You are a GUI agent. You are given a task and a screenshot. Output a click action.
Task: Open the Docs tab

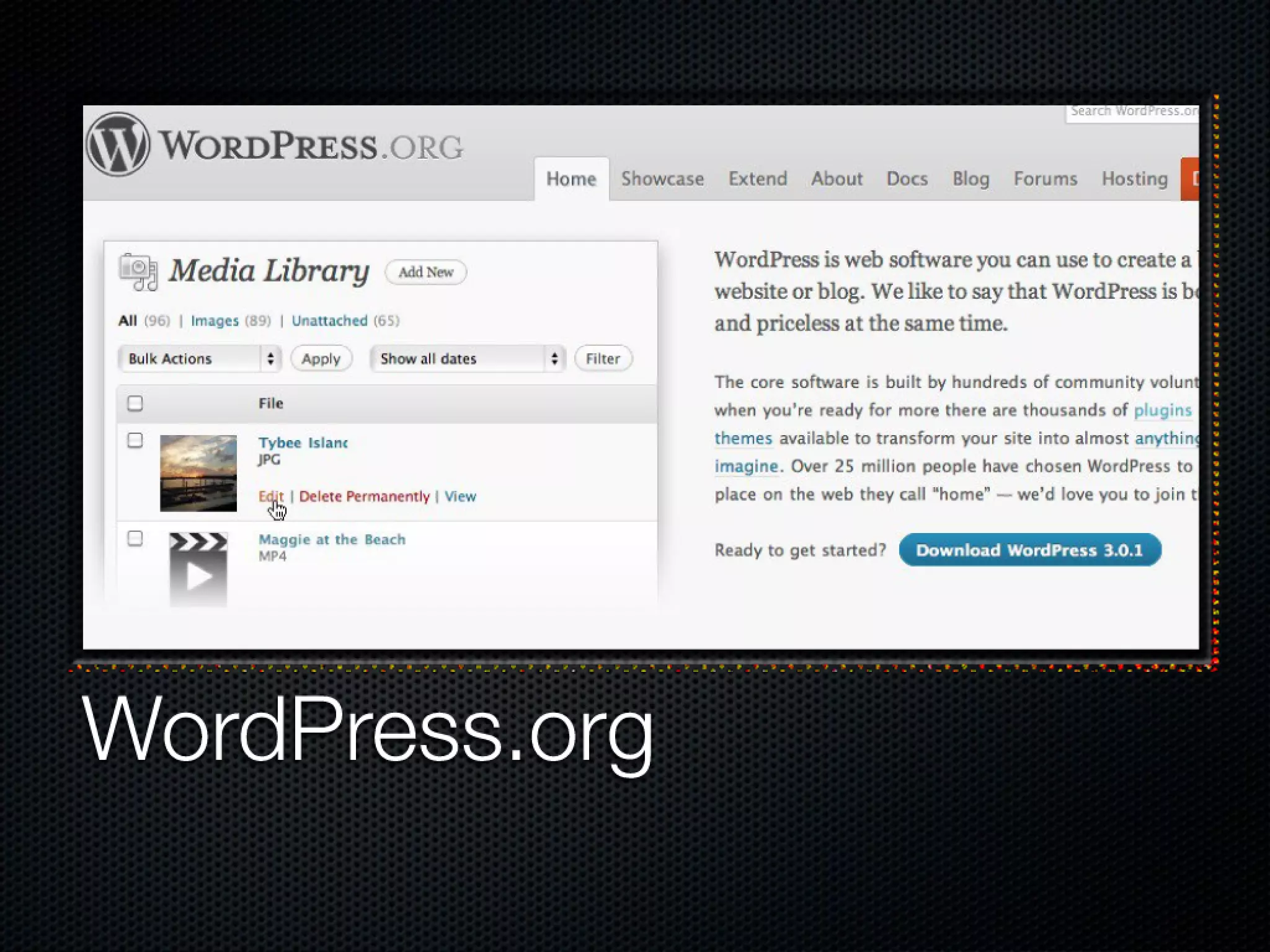(907, 179)
